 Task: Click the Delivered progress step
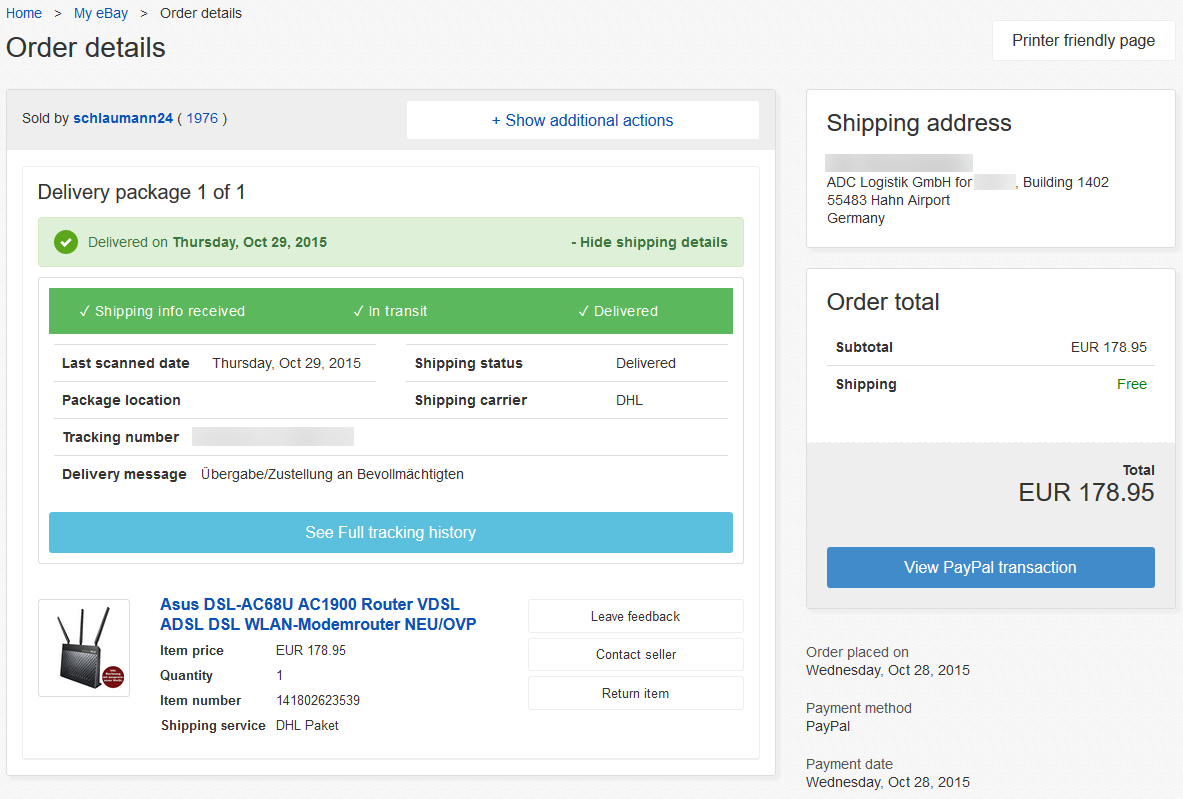tap(618, 311)
